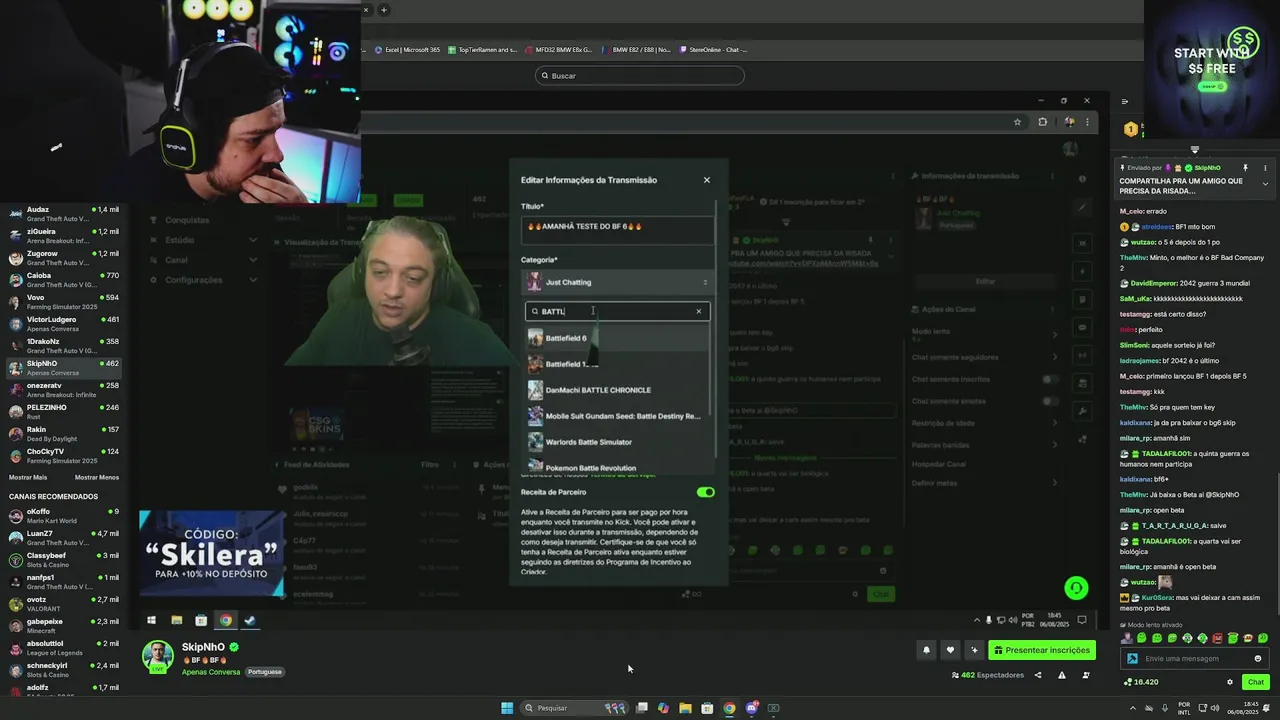Screen dimensions: 1280x720
Task: Unpin message via pin icon
Action: tap(1246, 168)
